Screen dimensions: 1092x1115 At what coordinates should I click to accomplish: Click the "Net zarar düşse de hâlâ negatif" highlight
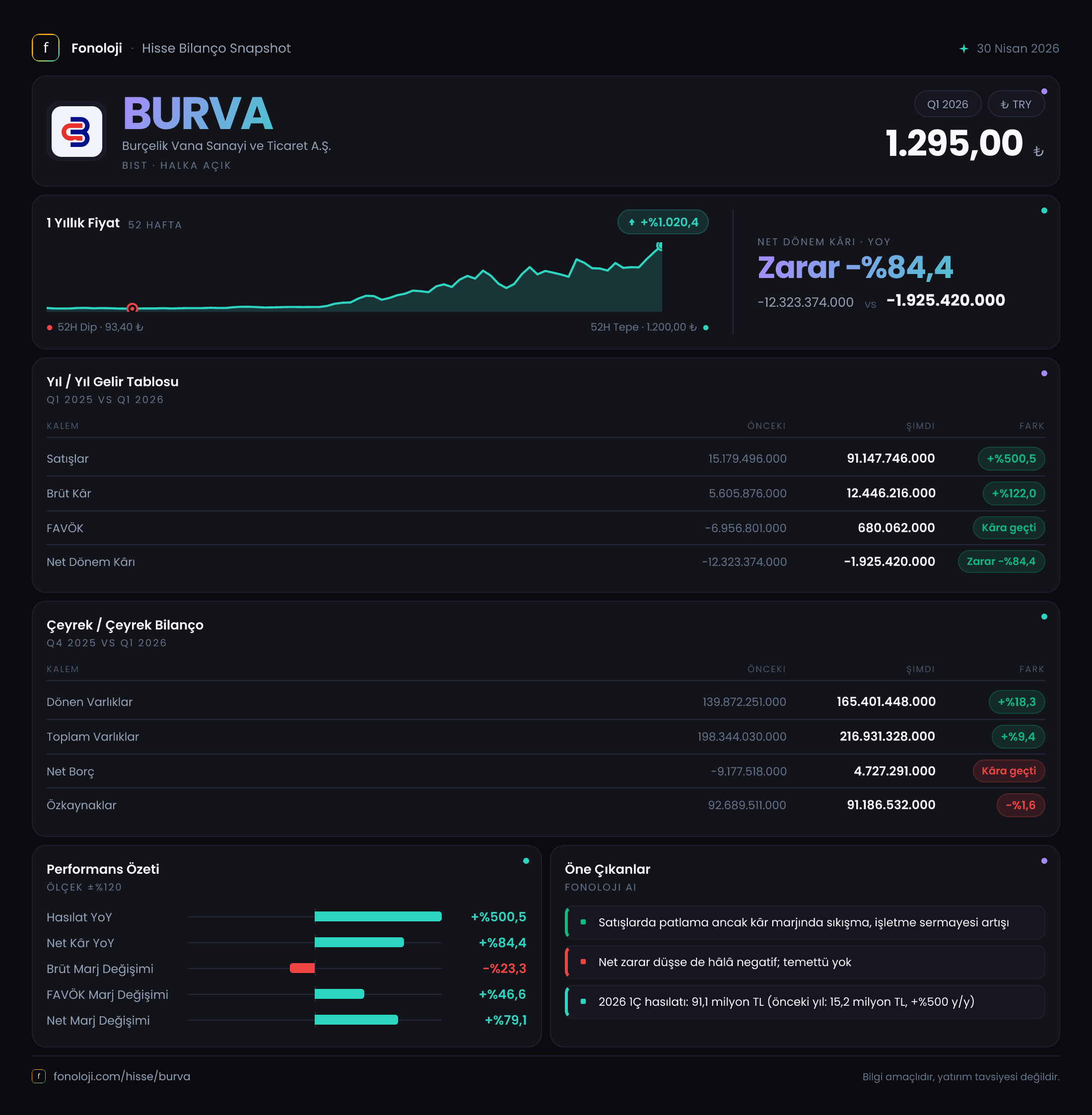[x=805, y=962]
